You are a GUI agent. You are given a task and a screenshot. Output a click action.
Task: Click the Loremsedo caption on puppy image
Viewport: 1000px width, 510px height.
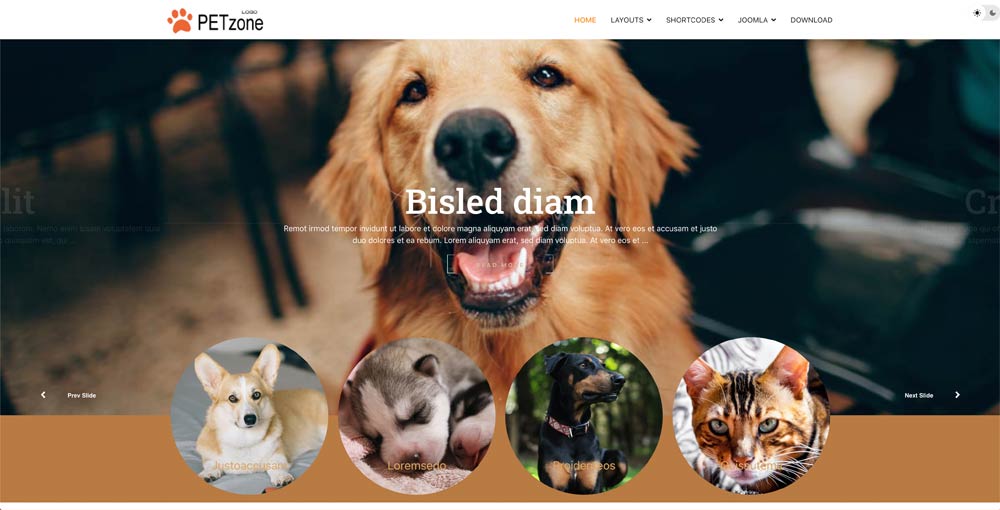(416, 466)
